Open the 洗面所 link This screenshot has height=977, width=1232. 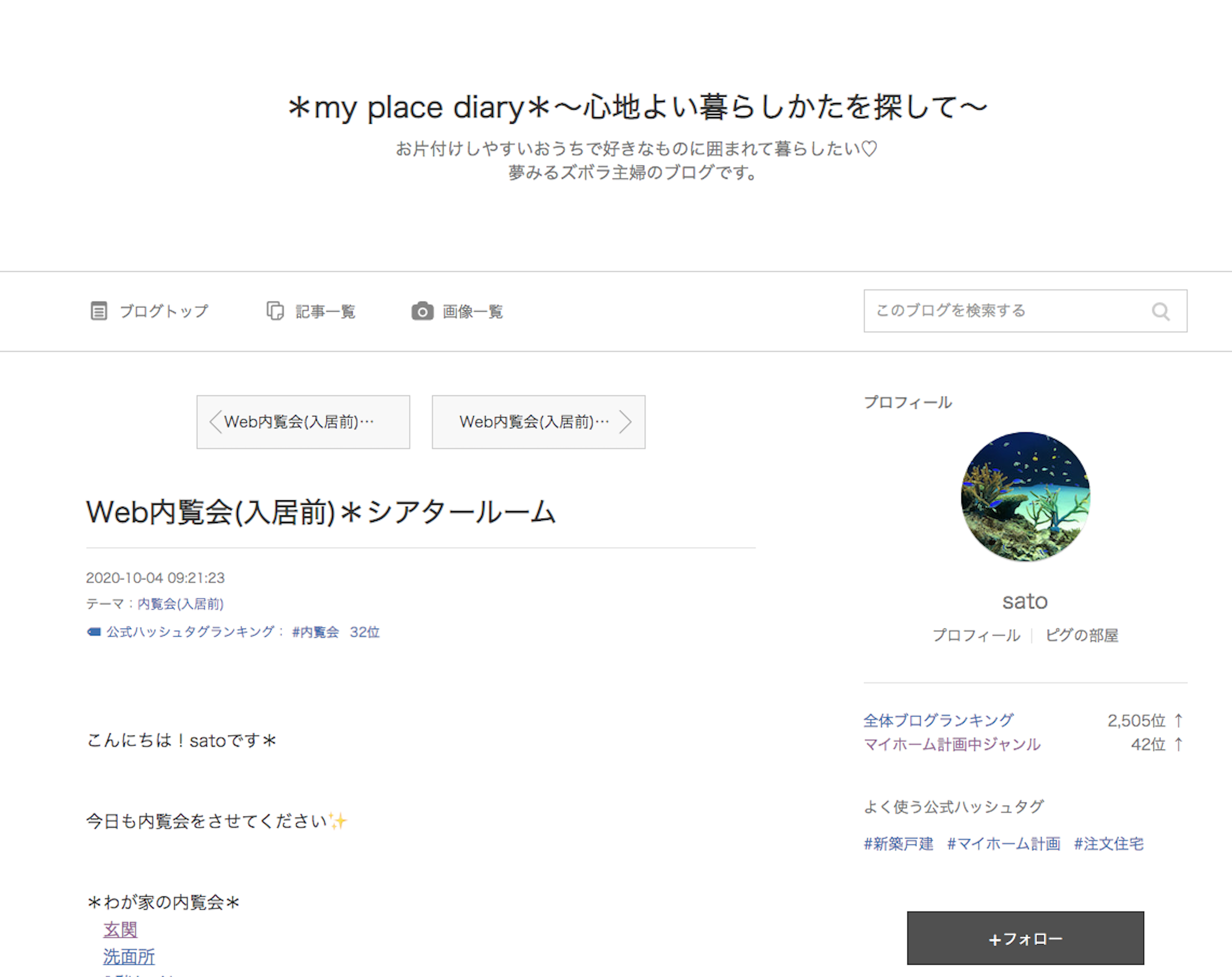129,957
